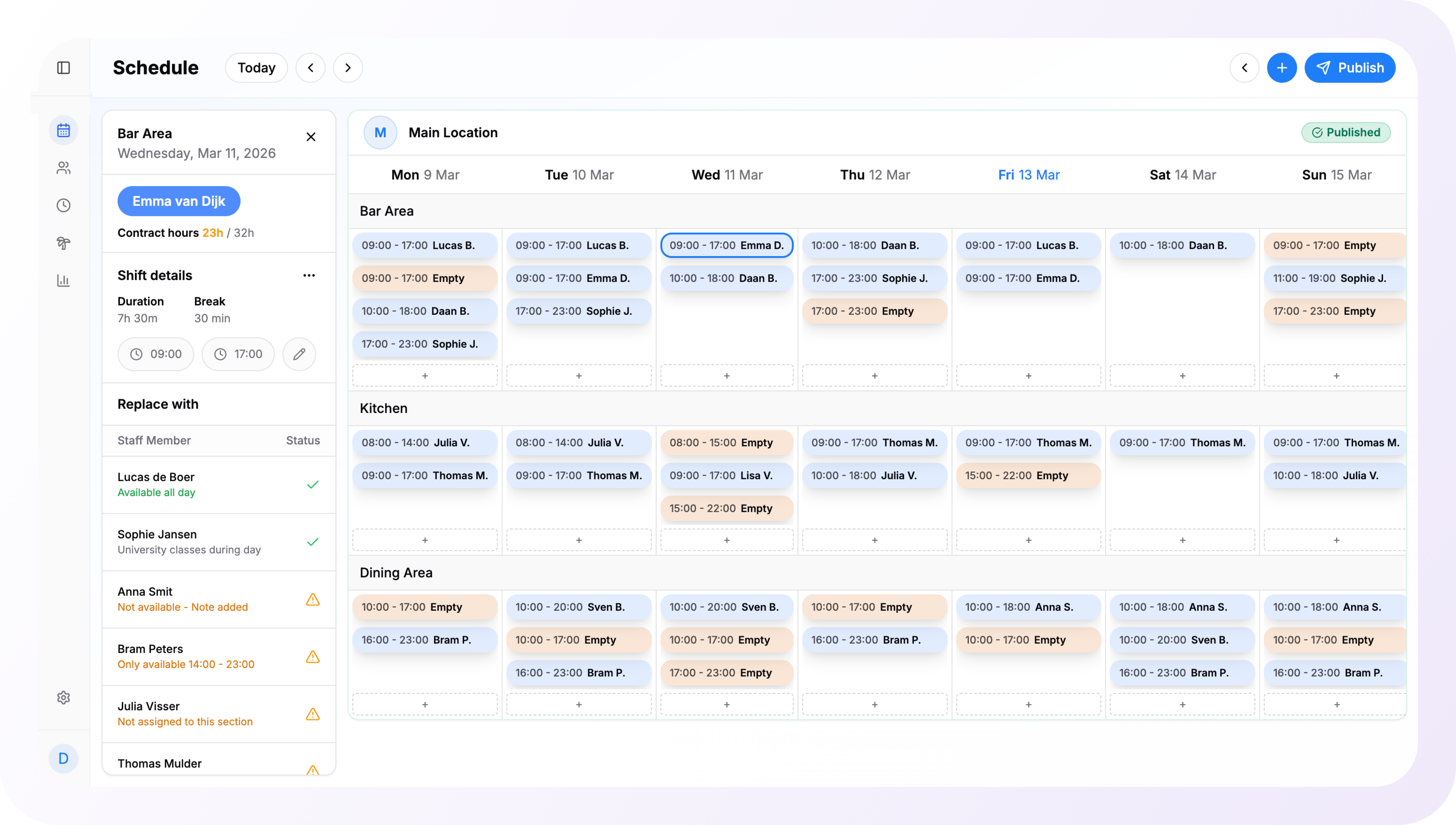This screenshot has width=1456, height=825.
Task: Open Wednesday Kitchen empty 08:00-15:00 shift
Action: pos(727,443)
